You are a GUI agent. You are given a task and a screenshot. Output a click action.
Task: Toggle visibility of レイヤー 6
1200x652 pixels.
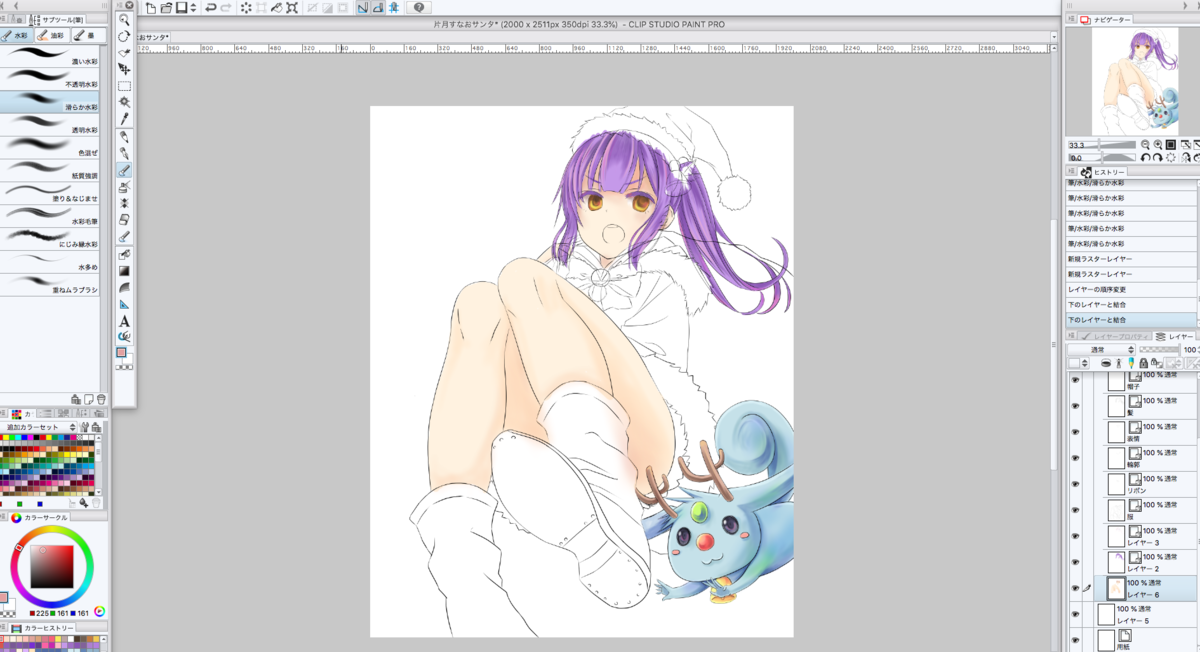pos(1076,588)
